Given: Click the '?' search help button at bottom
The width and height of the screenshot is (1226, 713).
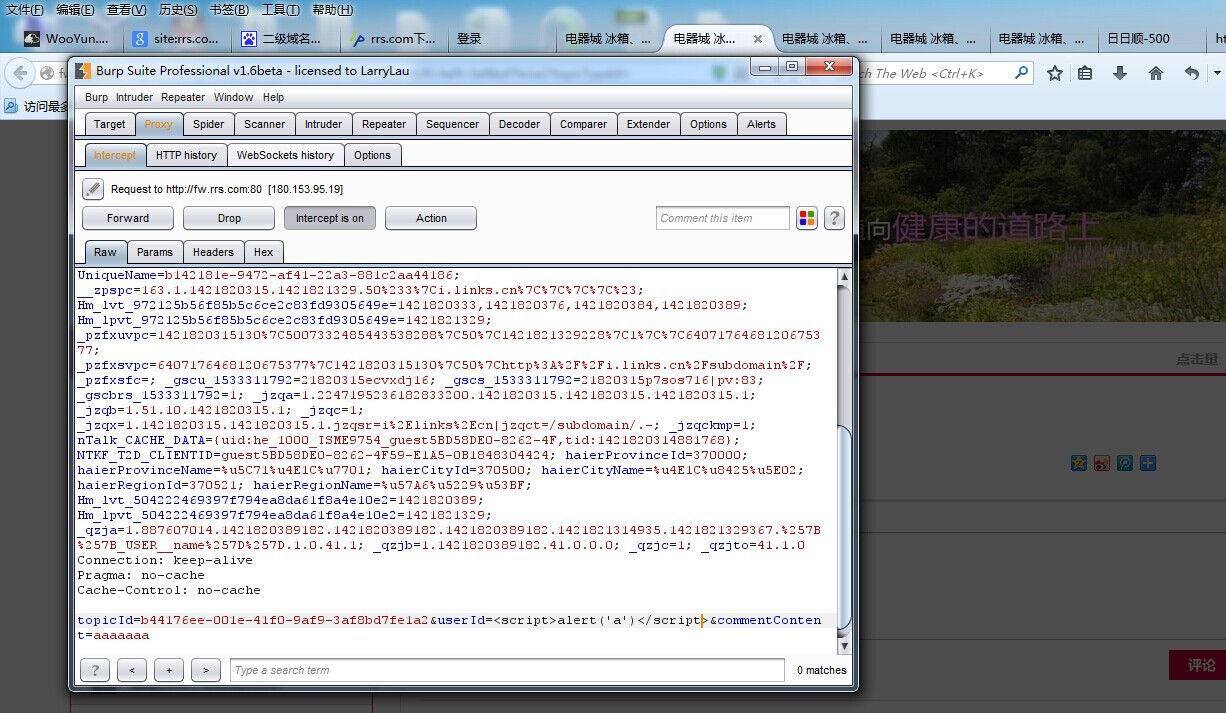Looking at the screenshot, I should [x=95, y=670].
